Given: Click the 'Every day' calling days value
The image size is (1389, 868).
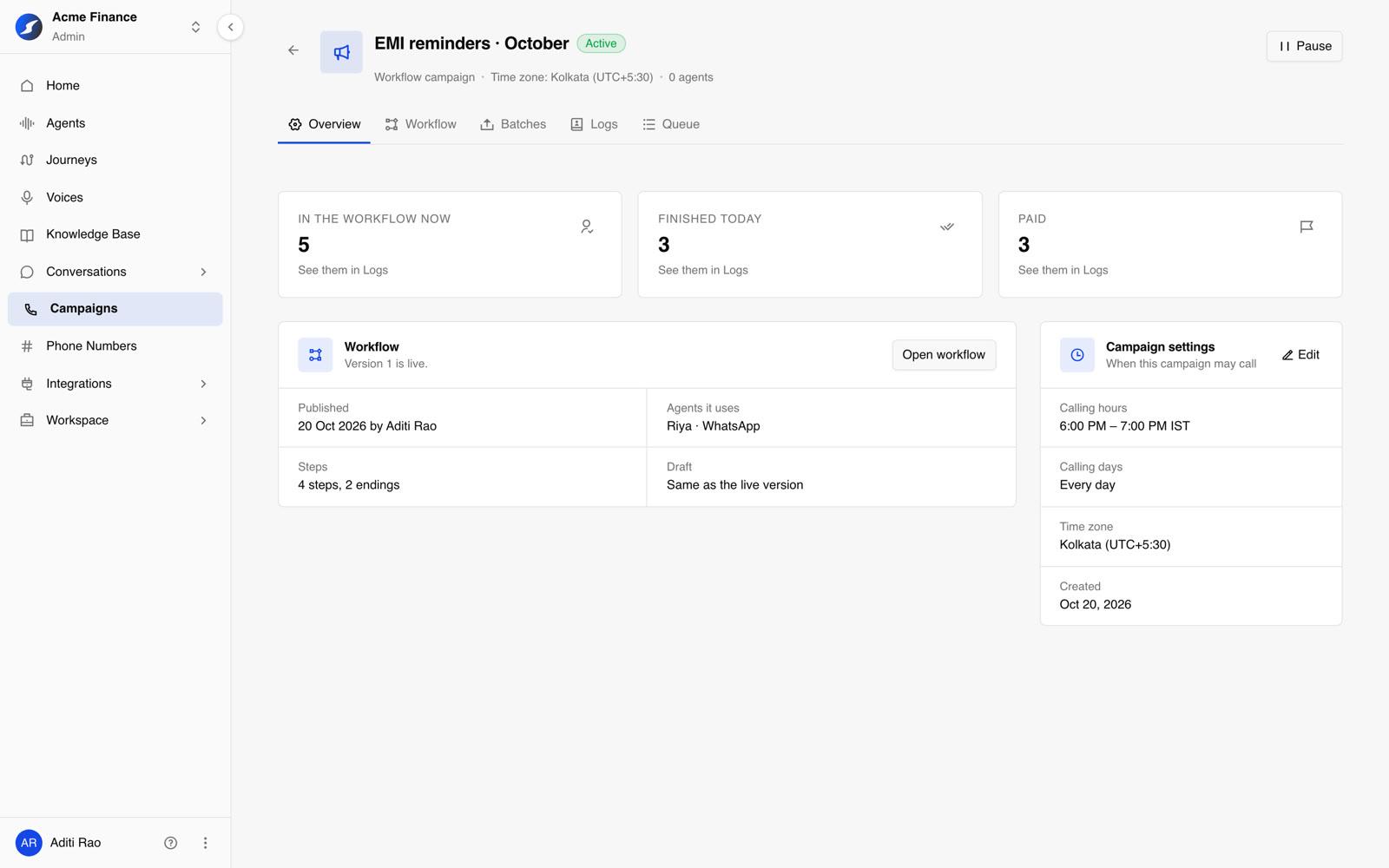Looking at the screenshot, I should click(x=1088, y=485).
